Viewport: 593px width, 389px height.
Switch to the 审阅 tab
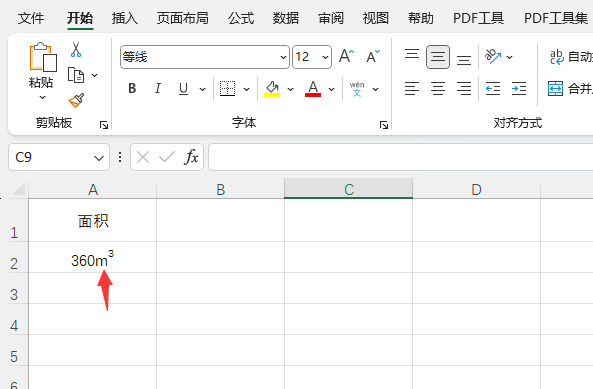coord(331,18)
